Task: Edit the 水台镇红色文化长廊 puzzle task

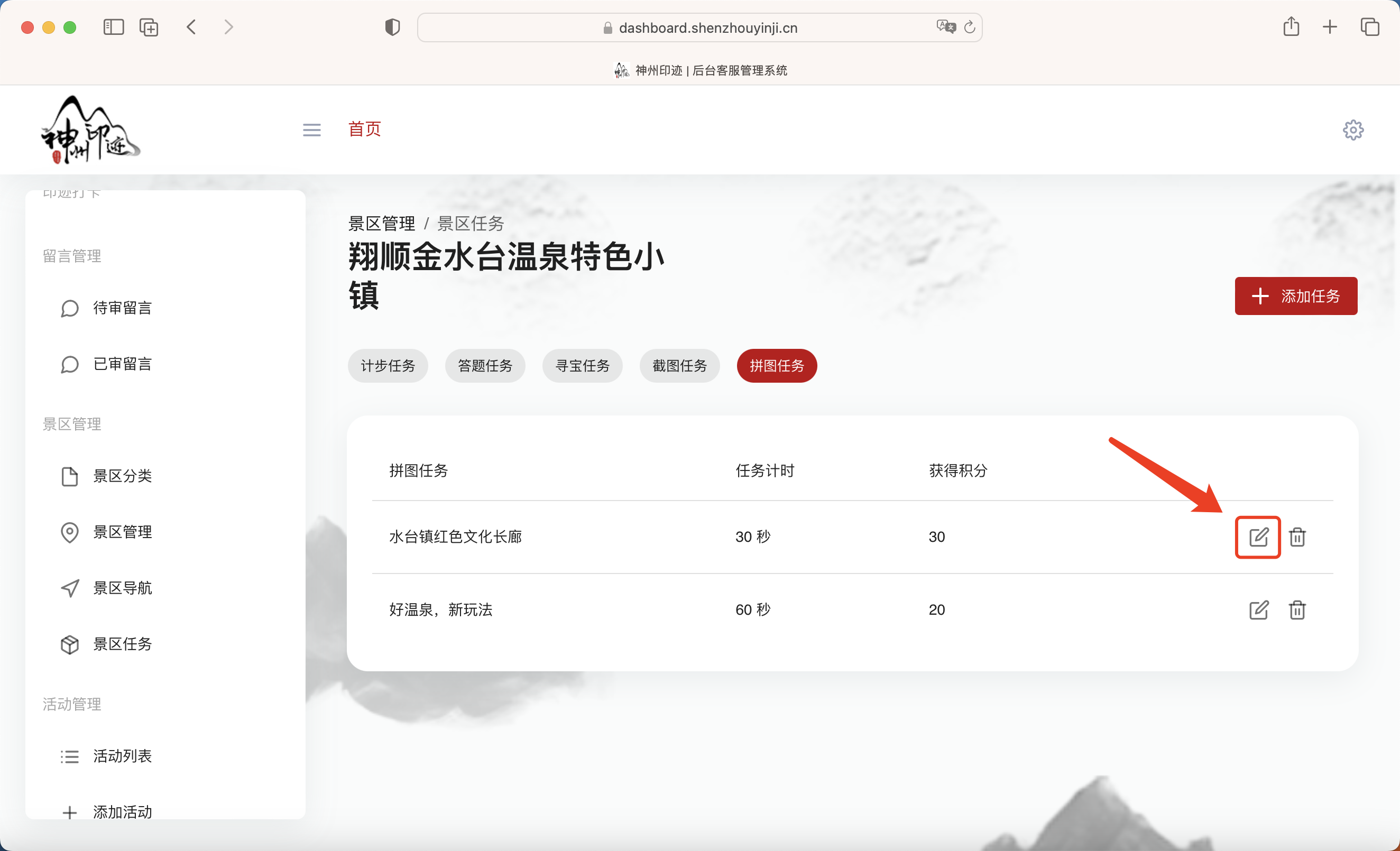Action: tap(1258, 537)
